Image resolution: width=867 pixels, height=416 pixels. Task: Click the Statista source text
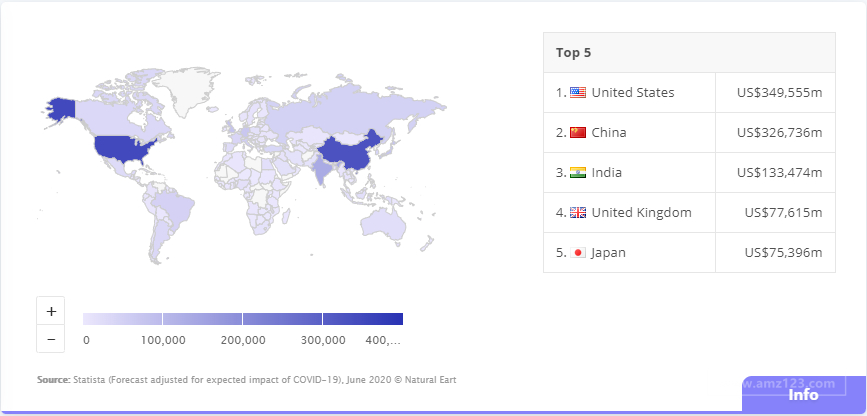tap(246, 381)
